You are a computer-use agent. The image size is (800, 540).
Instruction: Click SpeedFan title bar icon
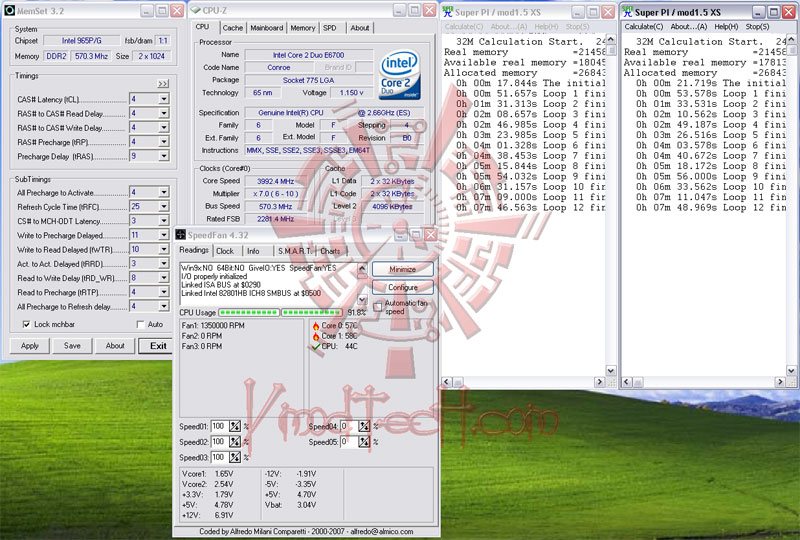[x=181, y=235]
